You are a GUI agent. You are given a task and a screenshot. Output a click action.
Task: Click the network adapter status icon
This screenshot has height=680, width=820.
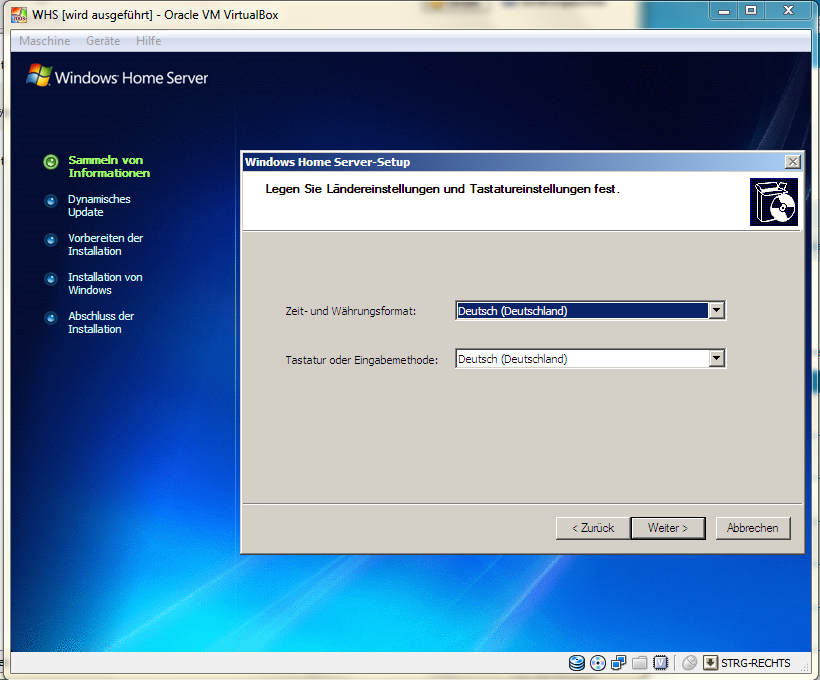[619, 663]
